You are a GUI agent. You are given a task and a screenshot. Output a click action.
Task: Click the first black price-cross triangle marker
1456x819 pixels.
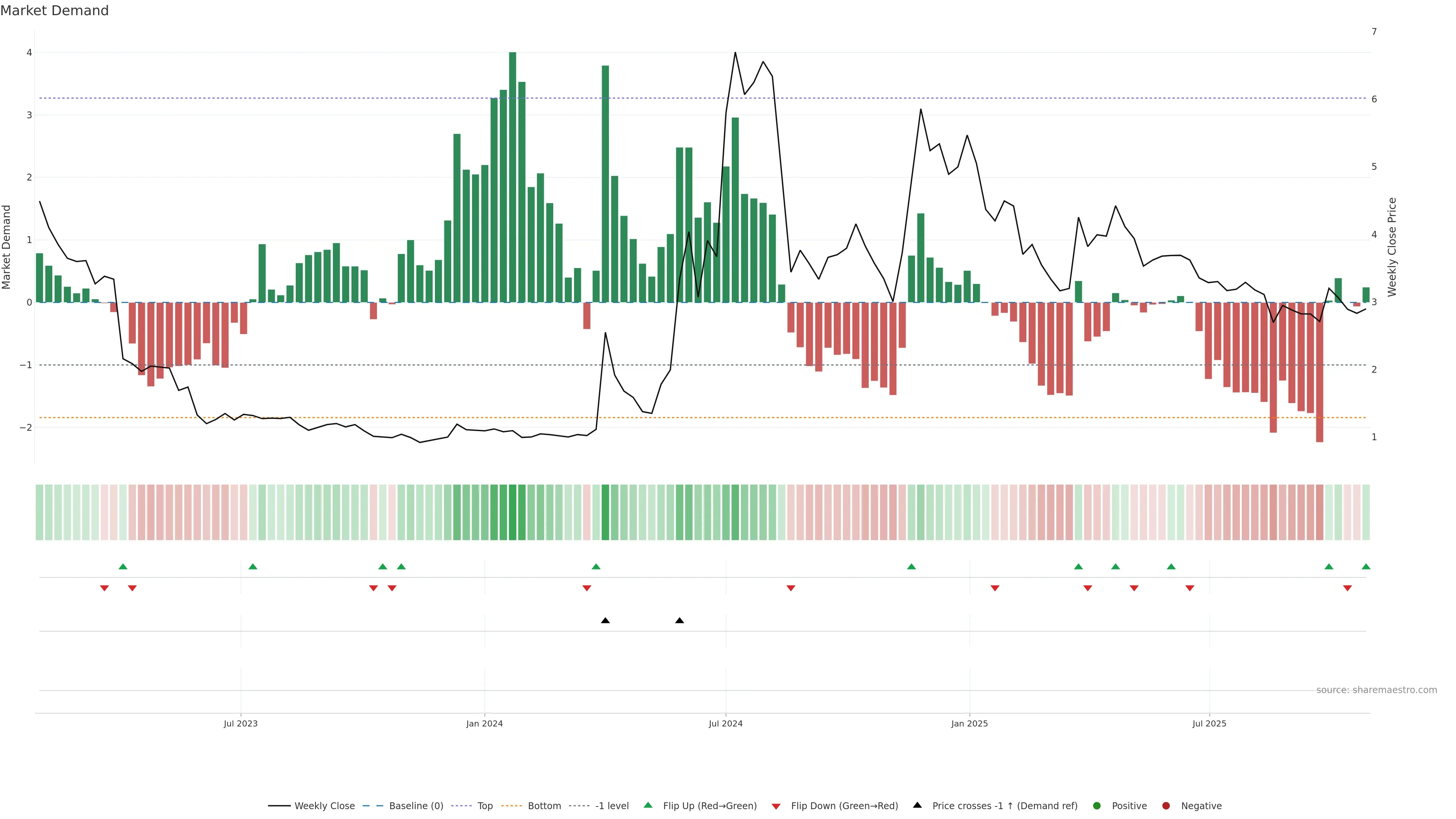[606, 621]
